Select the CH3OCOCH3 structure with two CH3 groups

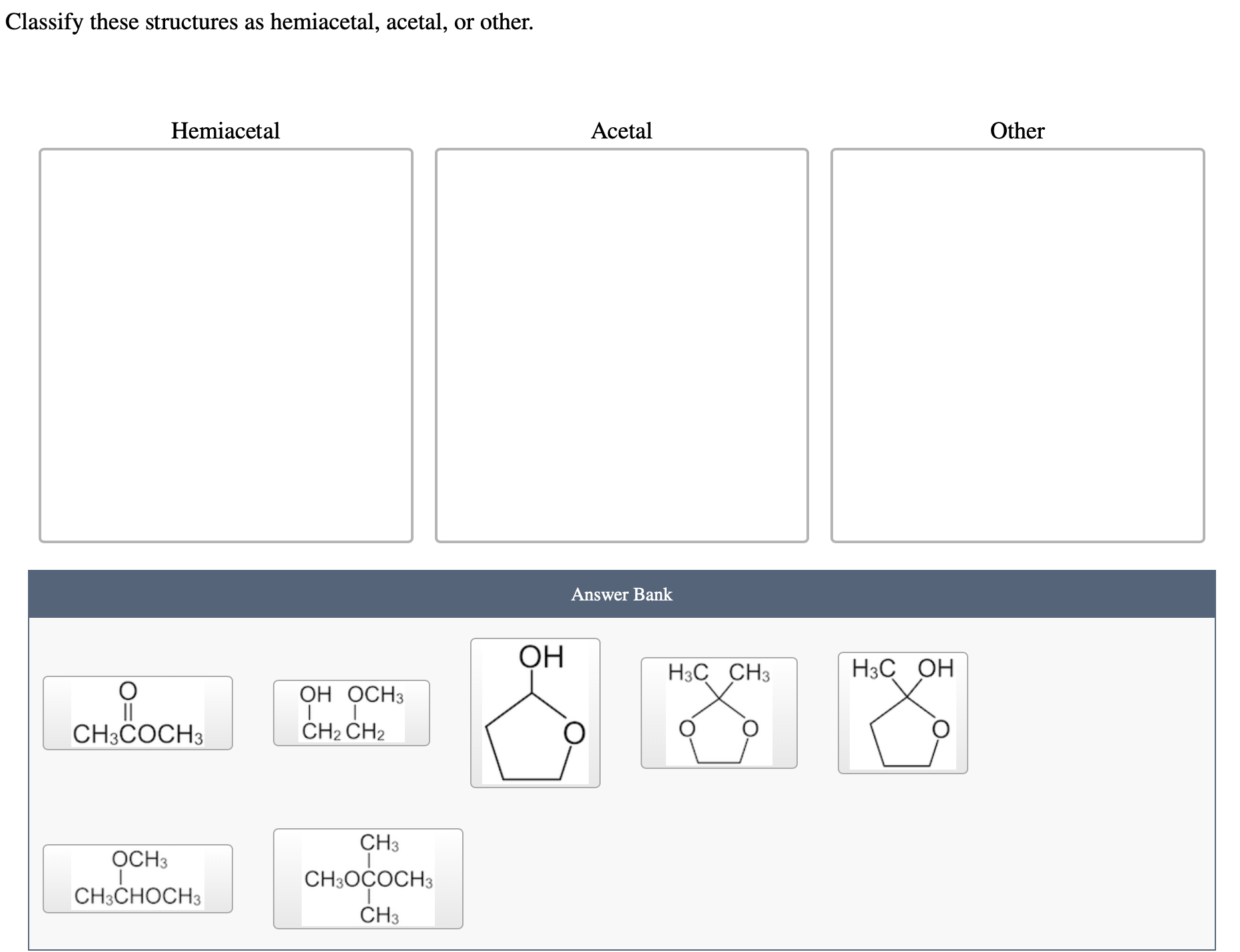[368, 877]
